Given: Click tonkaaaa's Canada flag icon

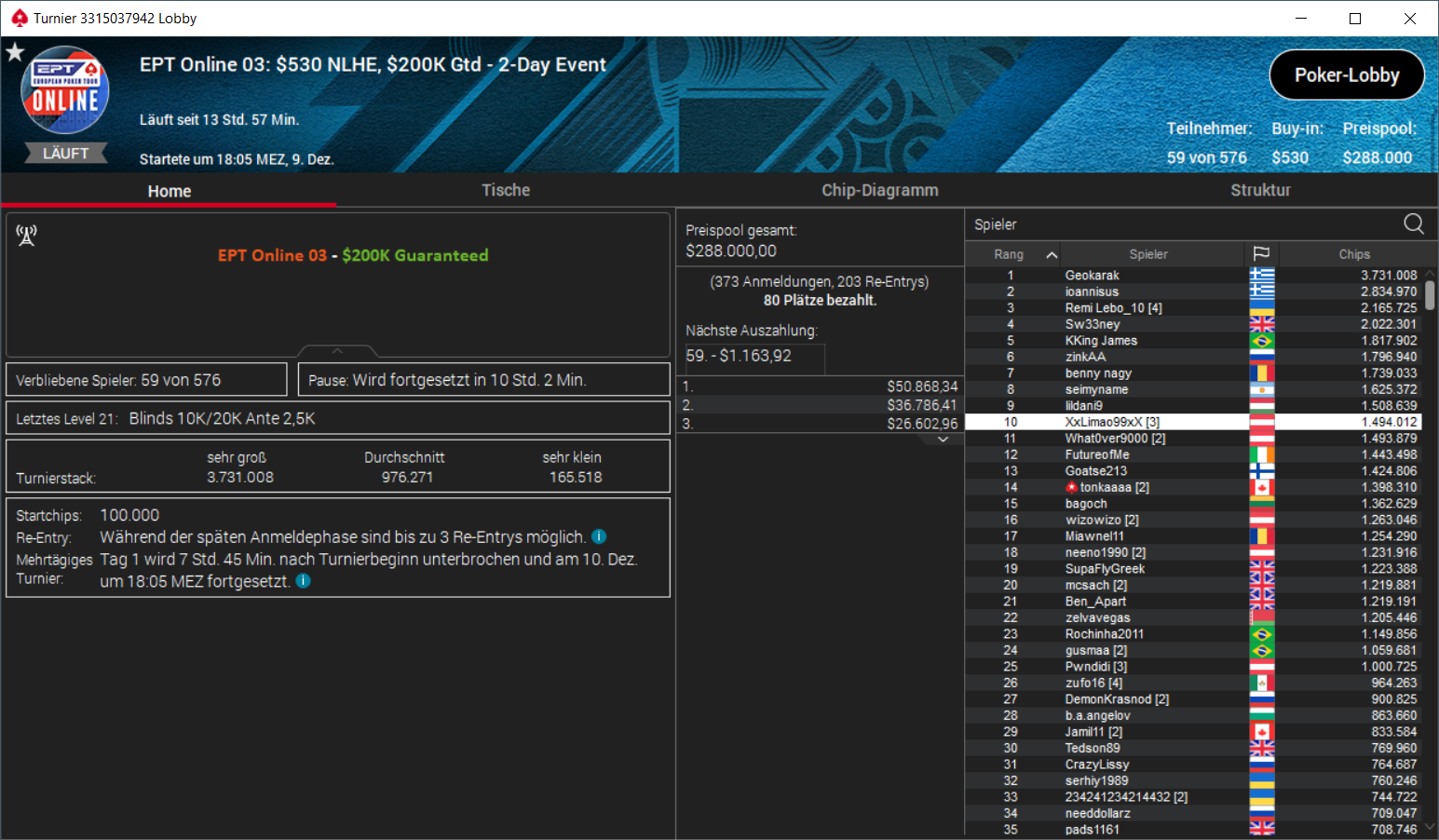Looking at the screenshot, I should click(x=1262, y=487).
